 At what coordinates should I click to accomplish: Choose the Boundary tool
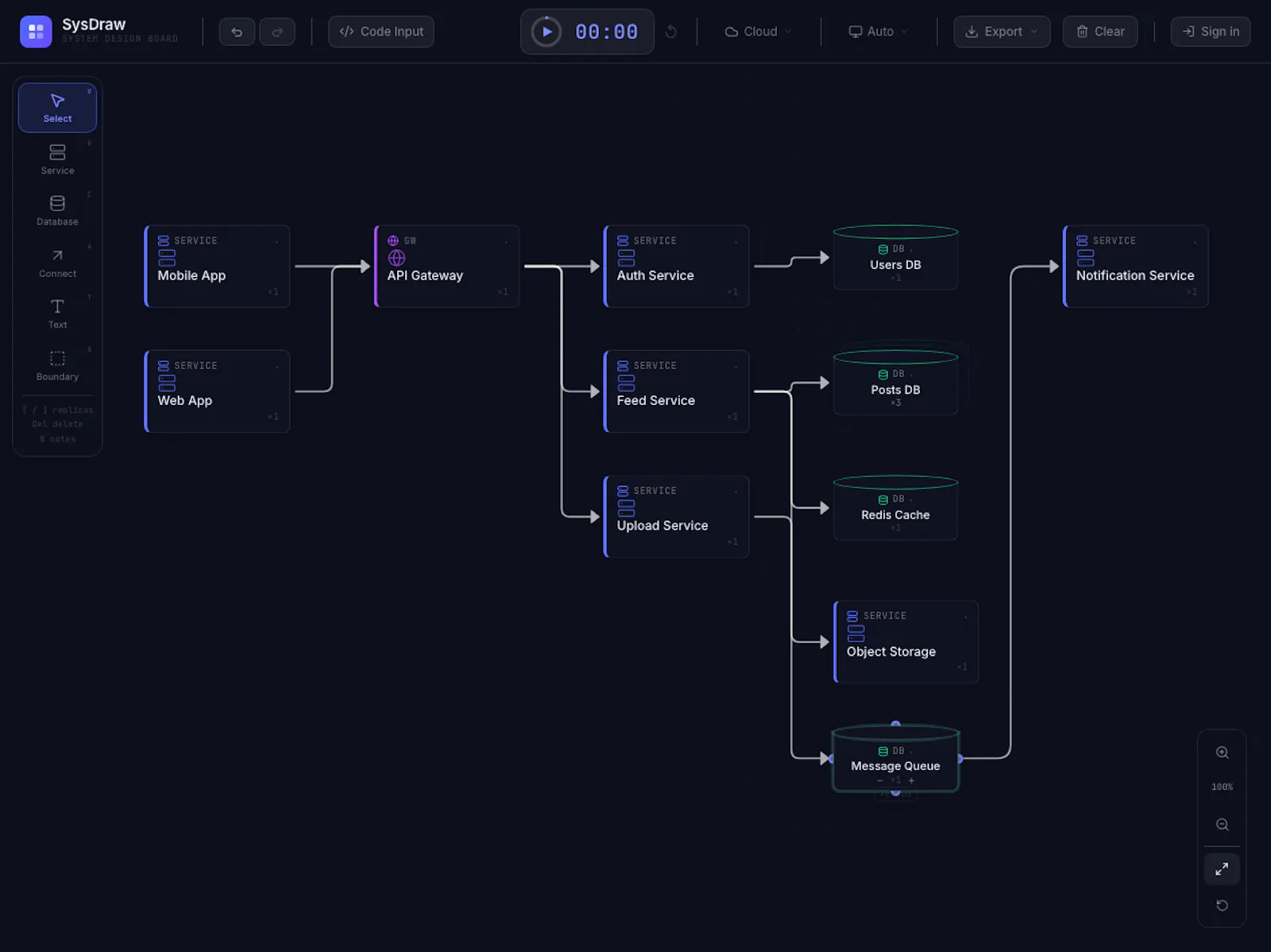pos(57,366)
